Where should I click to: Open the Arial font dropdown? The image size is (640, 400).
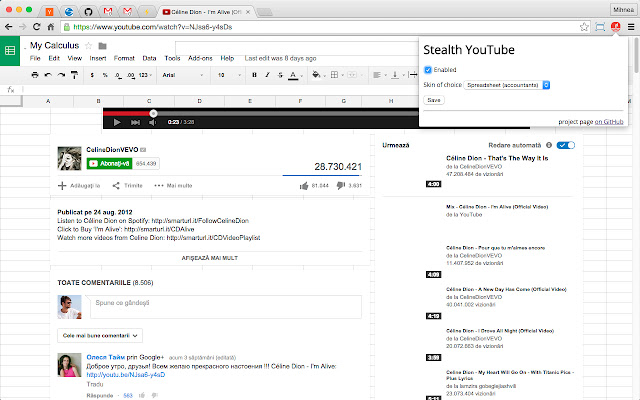coord(182,75)
